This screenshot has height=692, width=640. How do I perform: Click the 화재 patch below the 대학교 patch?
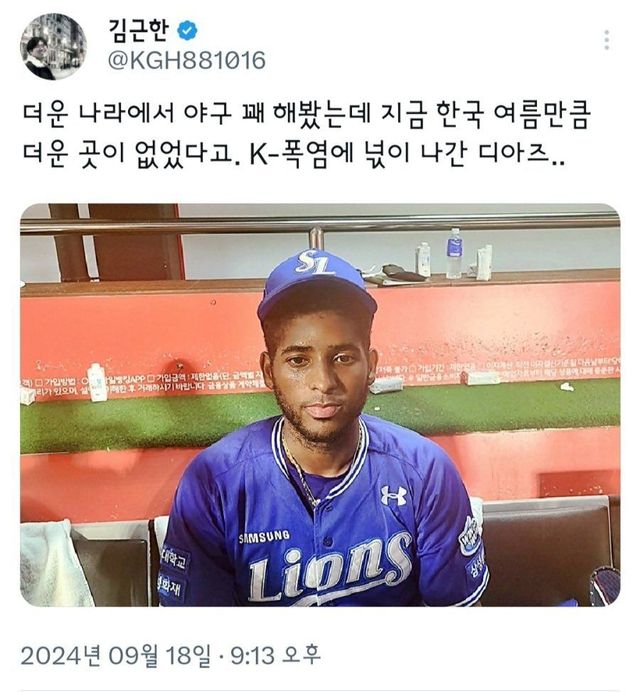coord(171,586)
